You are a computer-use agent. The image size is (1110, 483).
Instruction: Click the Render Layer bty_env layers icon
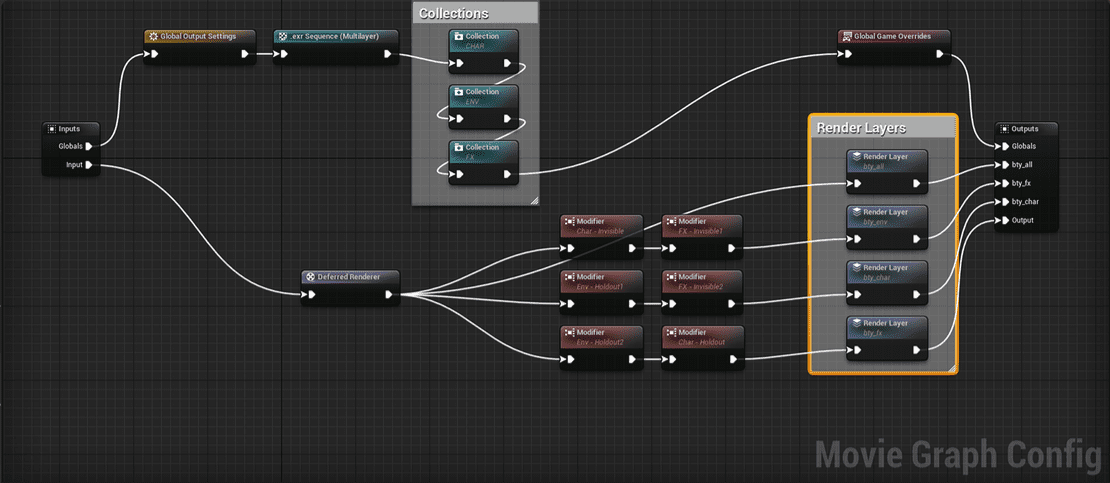point(856,212)
